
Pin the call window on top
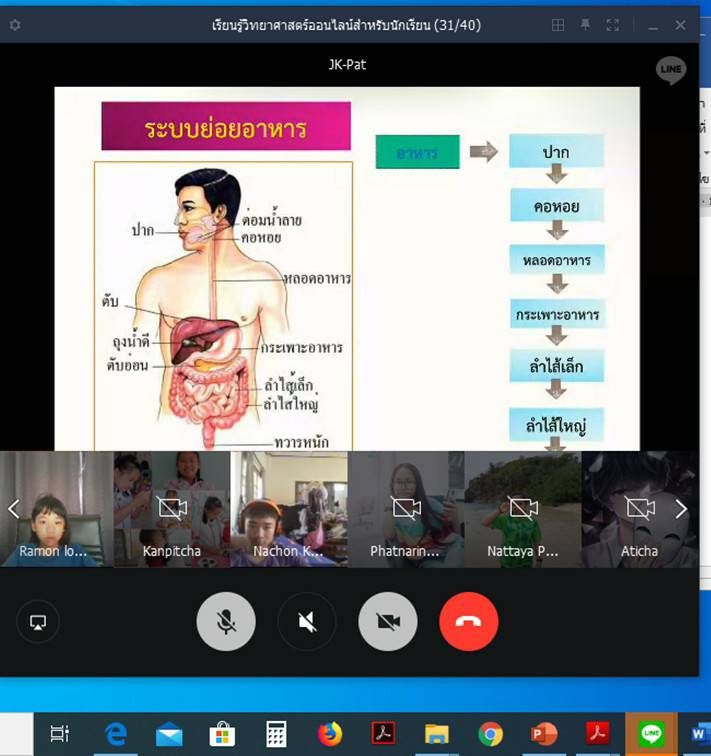tap(588, 25)
